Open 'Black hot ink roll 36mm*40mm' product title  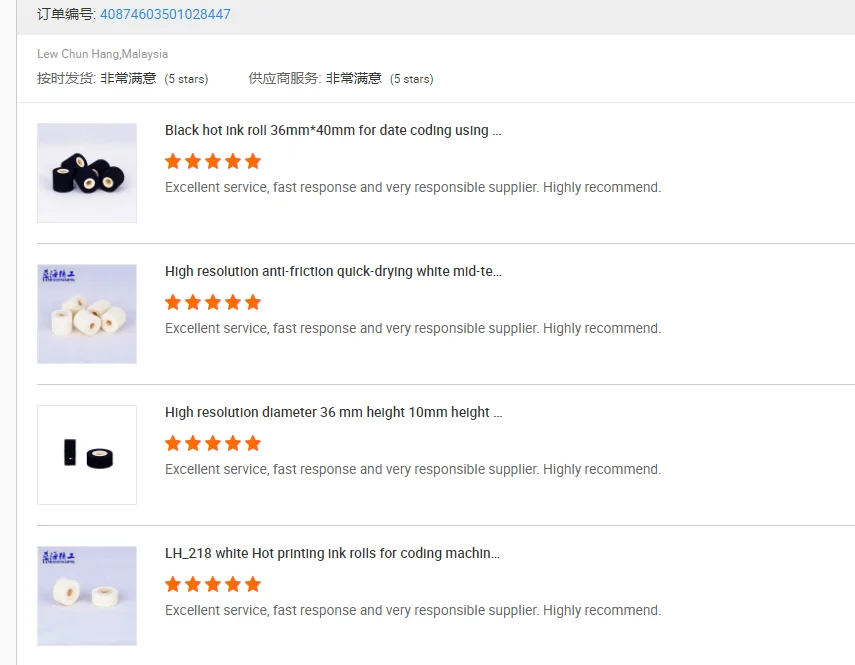(333, 130)
